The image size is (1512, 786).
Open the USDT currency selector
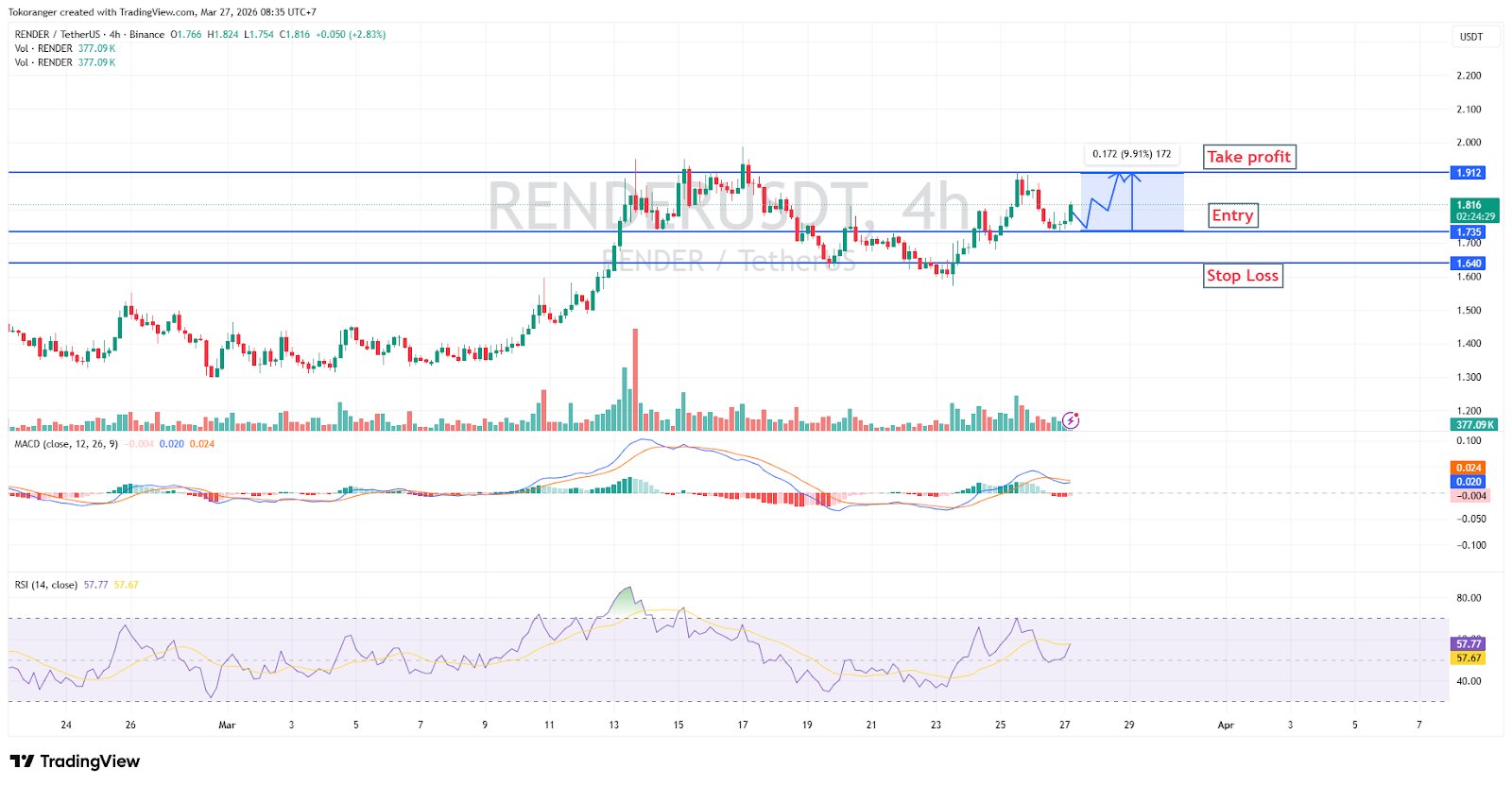click(1471, 37)
